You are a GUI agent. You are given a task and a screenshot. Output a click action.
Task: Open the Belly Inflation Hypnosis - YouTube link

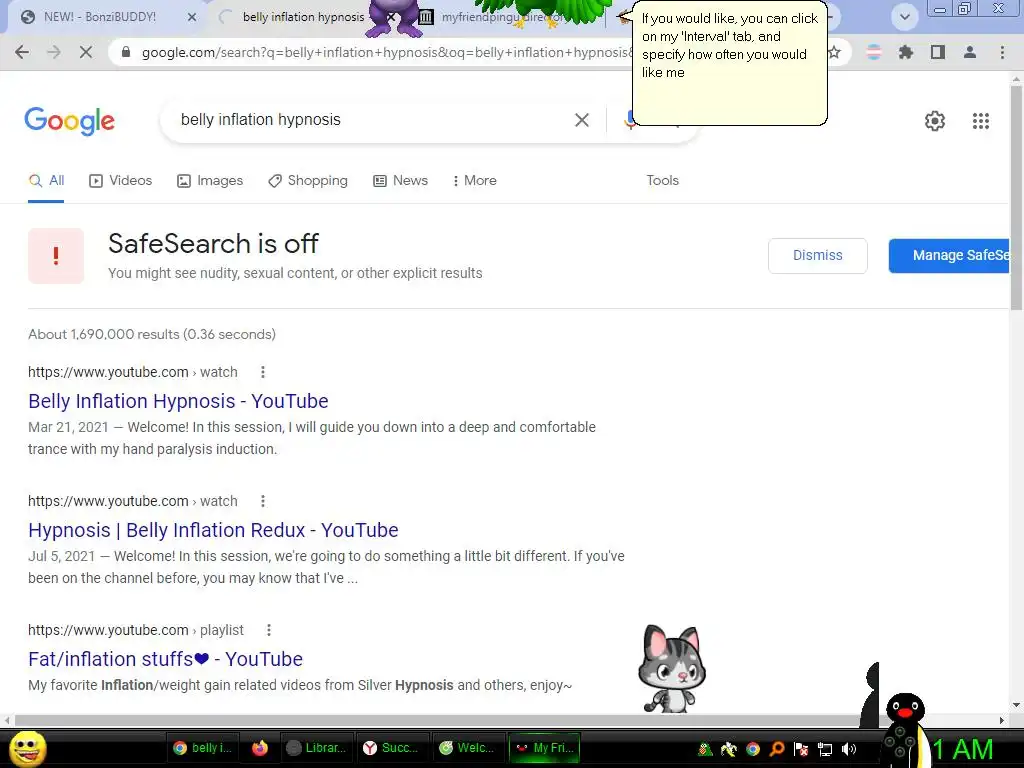click(x=178, y=401)
